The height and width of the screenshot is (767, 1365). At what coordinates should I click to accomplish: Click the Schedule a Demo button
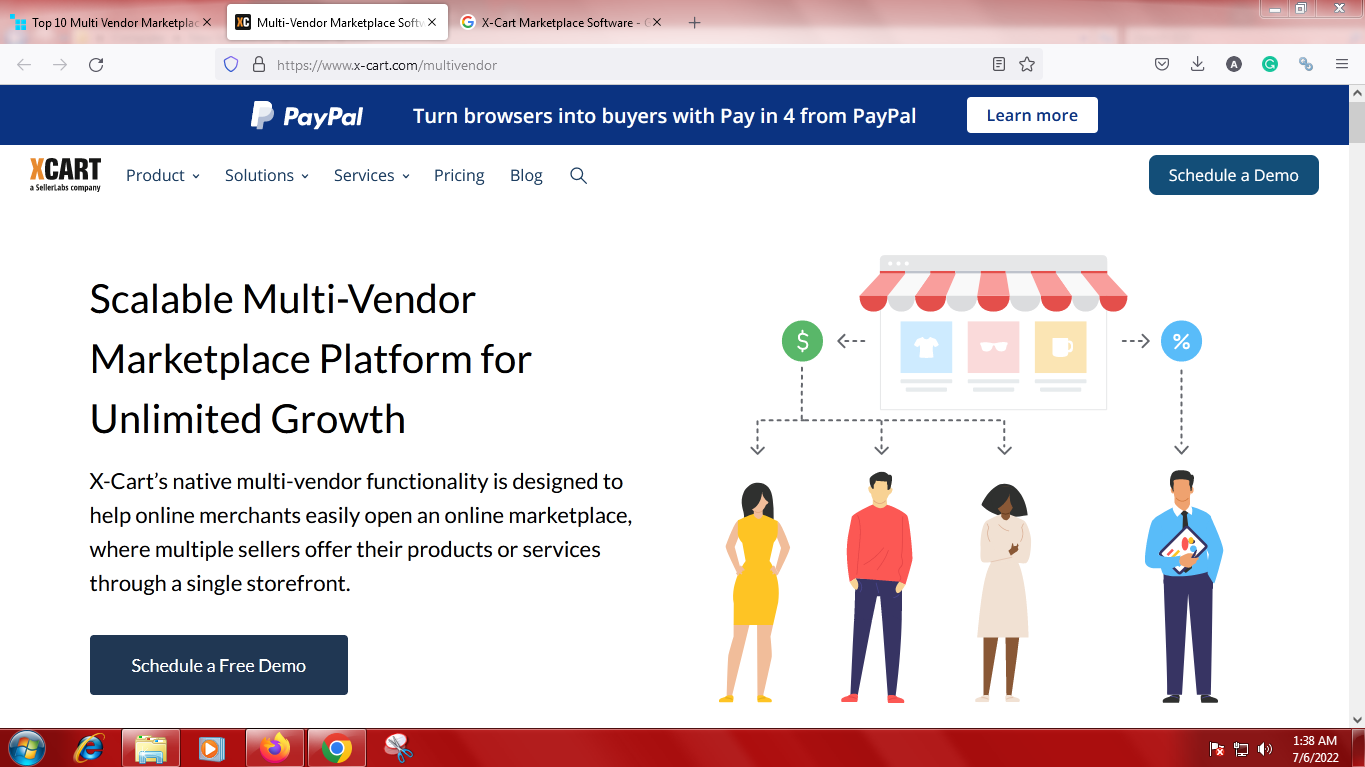(x=1233, y=175)
